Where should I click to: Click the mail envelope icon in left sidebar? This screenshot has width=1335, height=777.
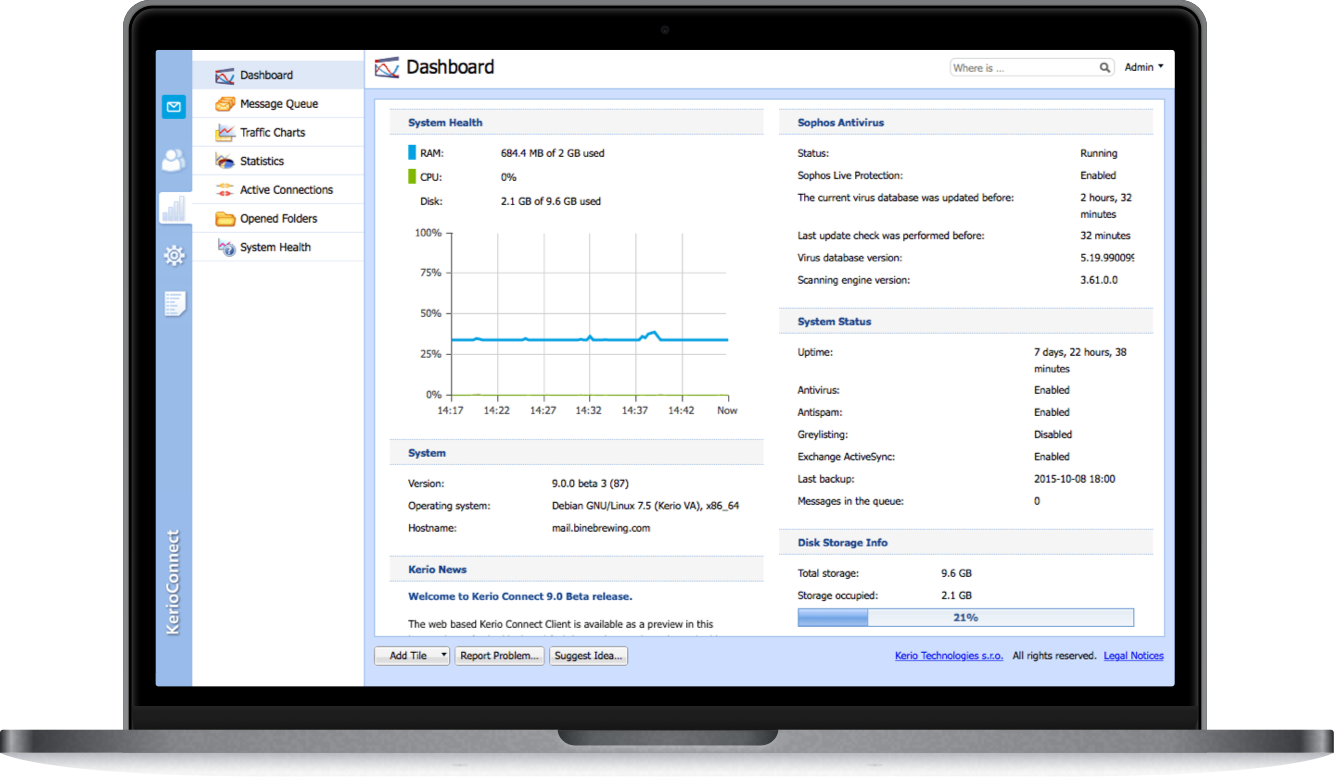pos(174,106)
